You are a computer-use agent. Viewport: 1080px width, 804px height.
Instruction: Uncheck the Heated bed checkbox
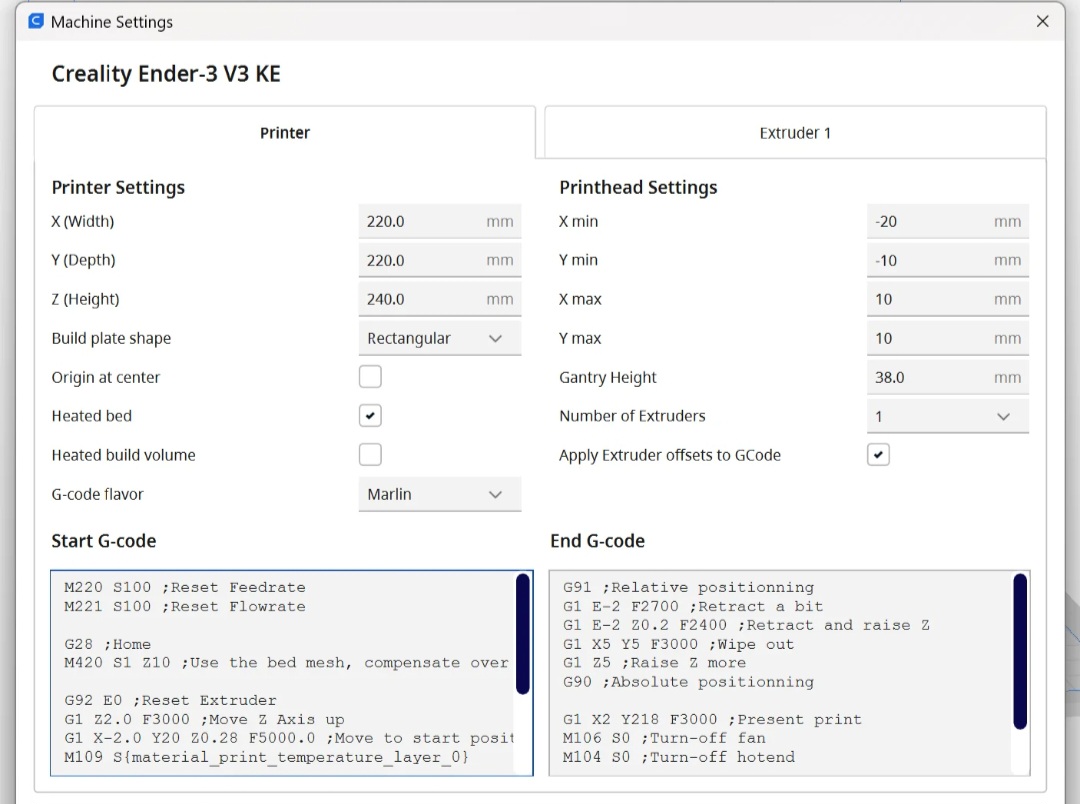(x=370, y=416)
